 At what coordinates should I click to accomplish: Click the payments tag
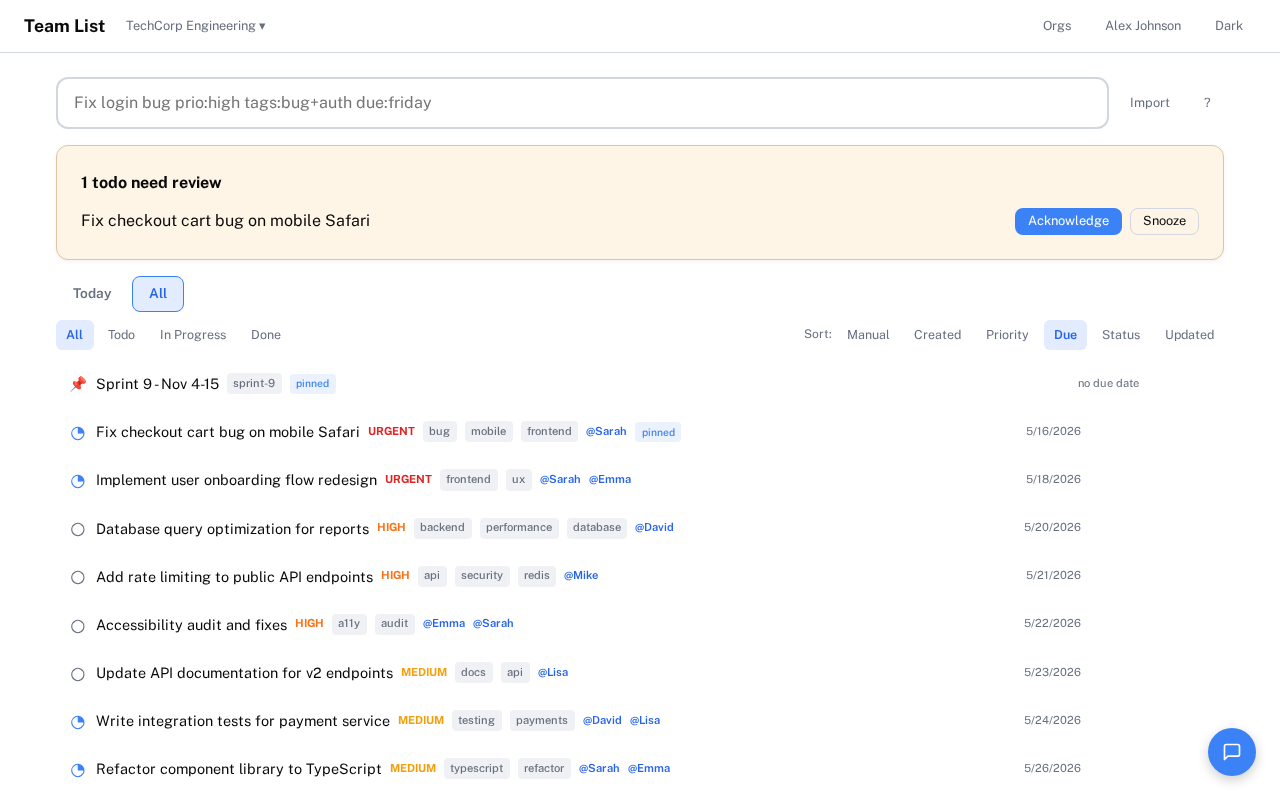[542, 721]
